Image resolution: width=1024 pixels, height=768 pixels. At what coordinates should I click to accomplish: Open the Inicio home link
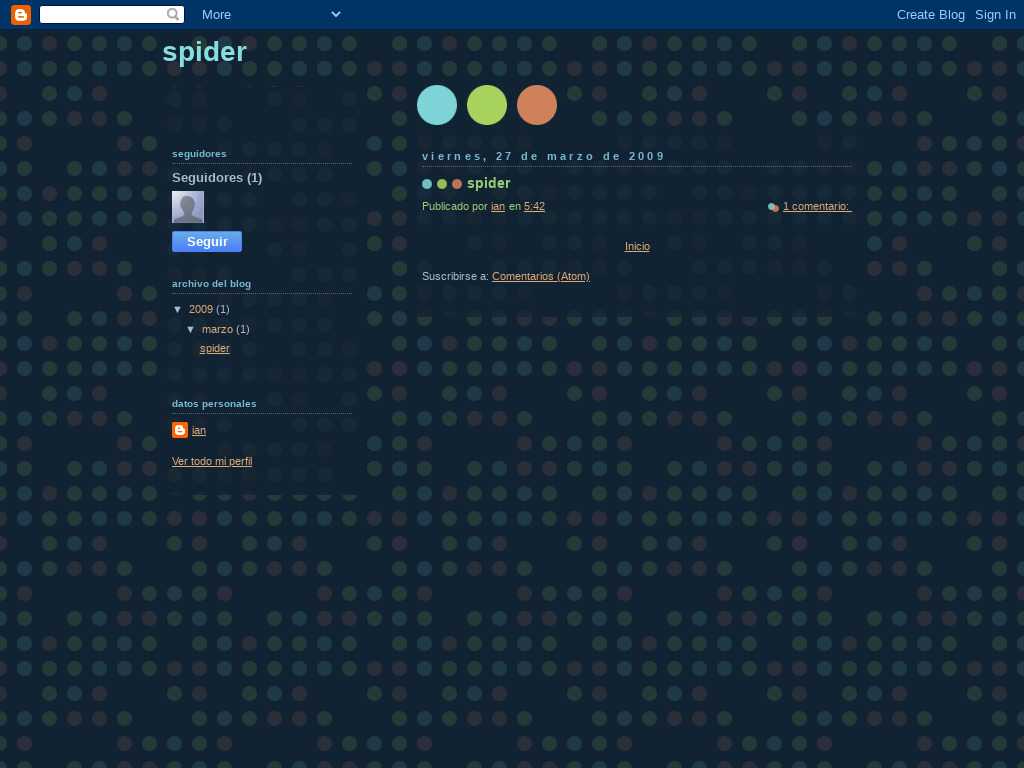point(637,246)
